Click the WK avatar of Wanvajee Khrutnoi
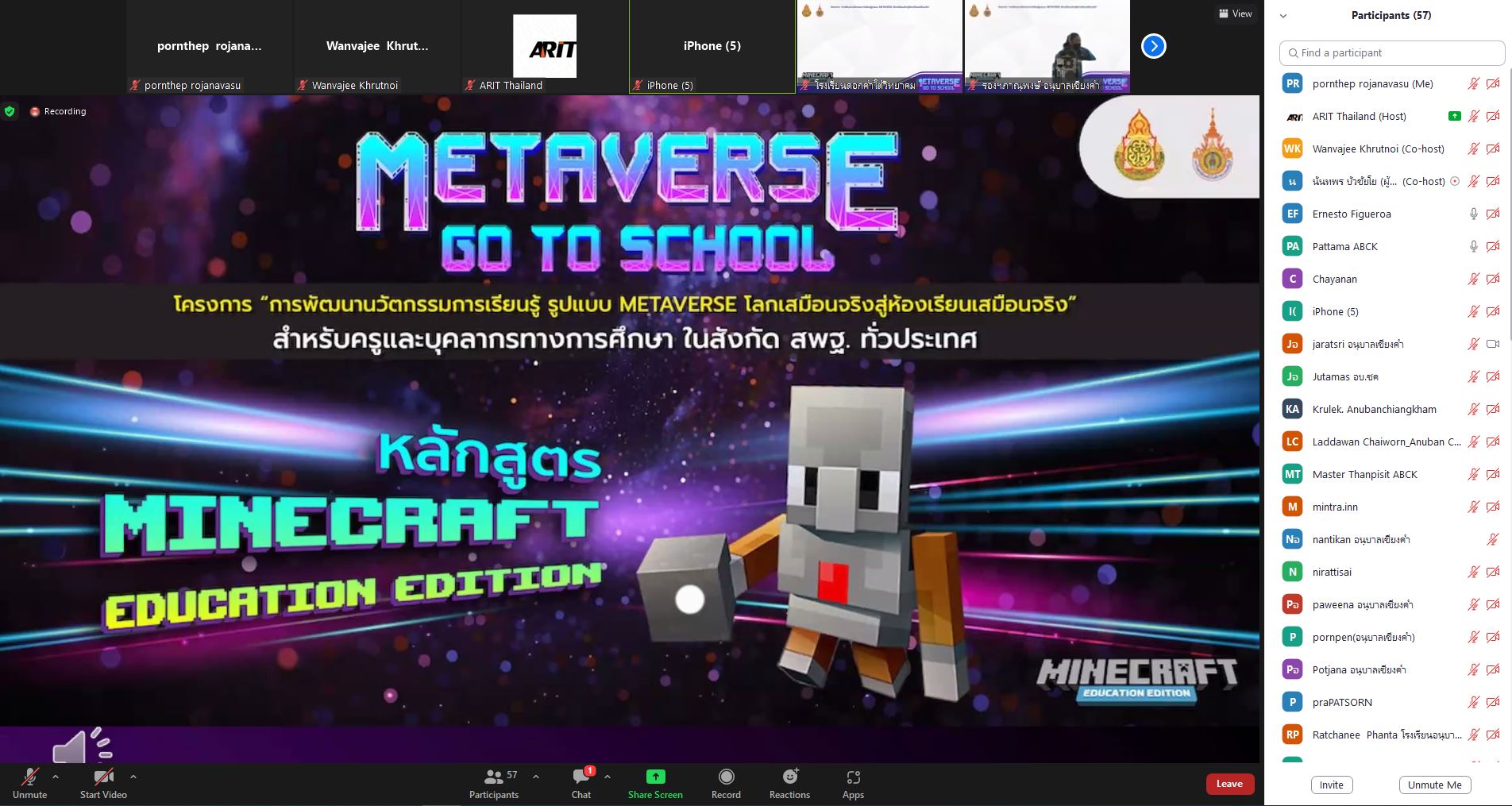Screen dimensions: 1512x806 (1293, 148)
